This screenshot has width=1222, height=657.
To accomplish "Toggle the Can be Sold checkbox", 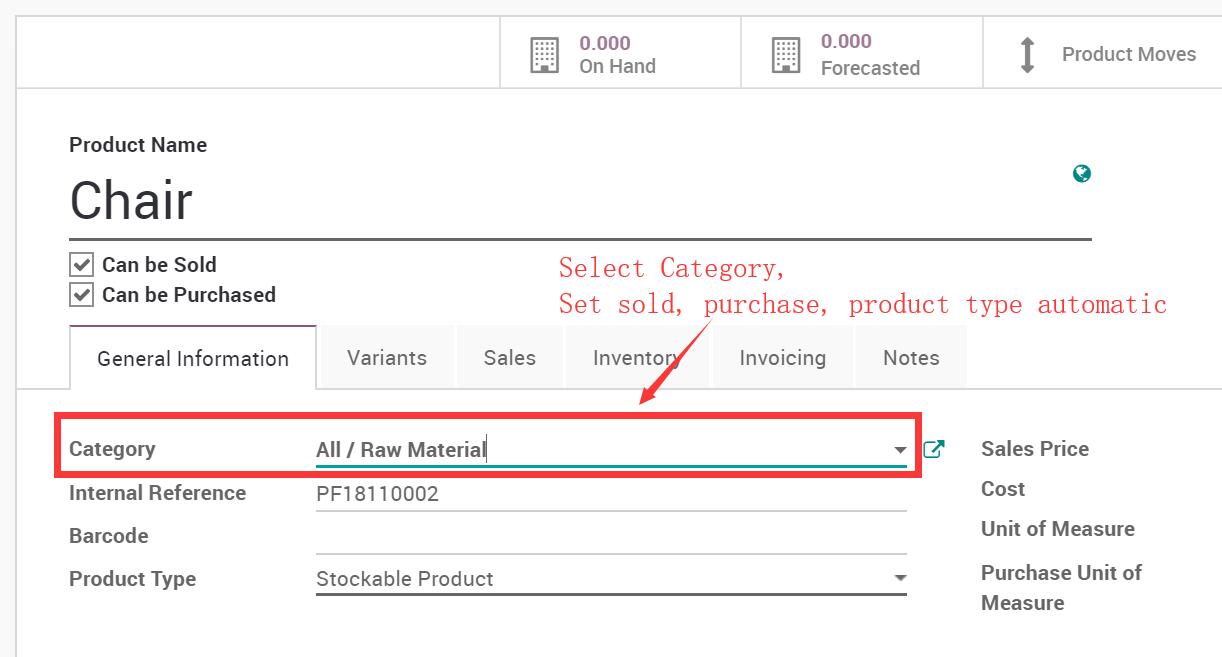I will (81, 265).
